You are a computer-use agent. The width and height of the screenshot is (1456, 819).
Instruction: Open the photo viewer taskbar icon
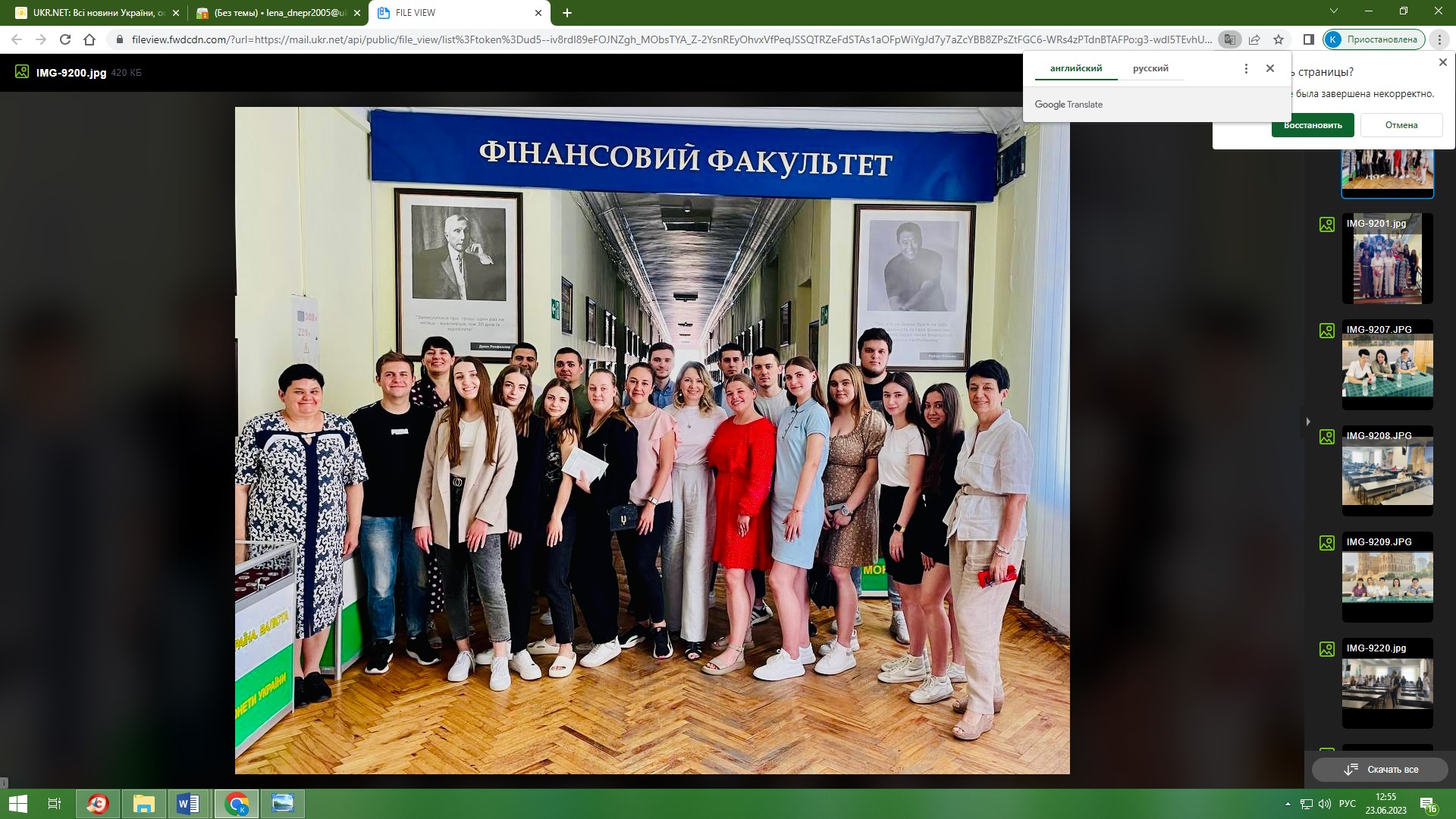click(283, 804)
